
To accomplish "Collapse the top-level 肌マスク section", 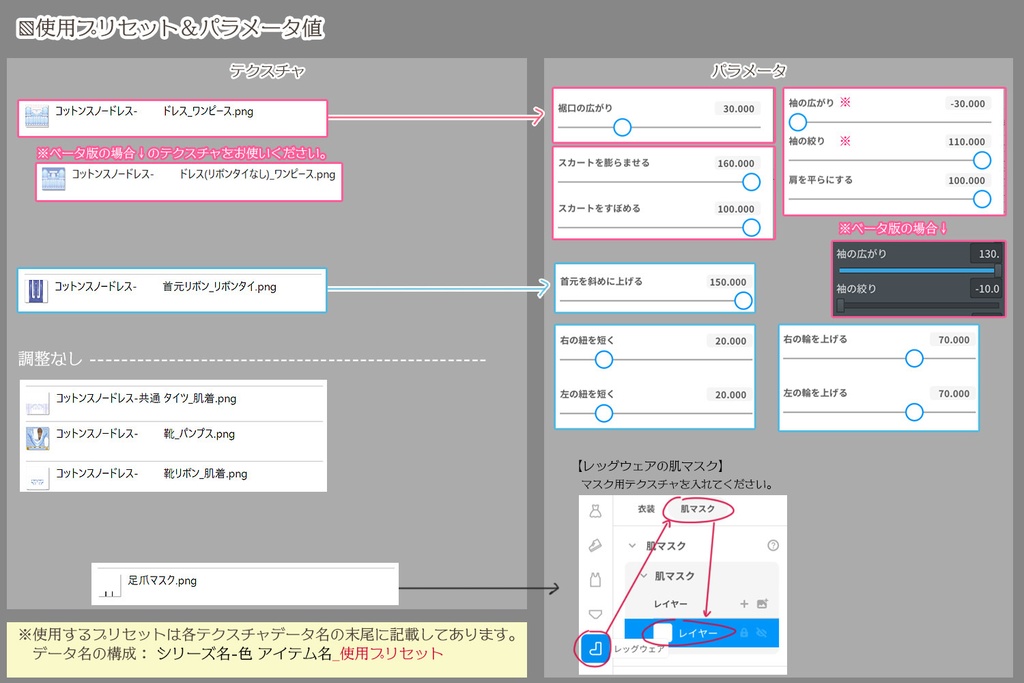I will [x=632, y=545].
